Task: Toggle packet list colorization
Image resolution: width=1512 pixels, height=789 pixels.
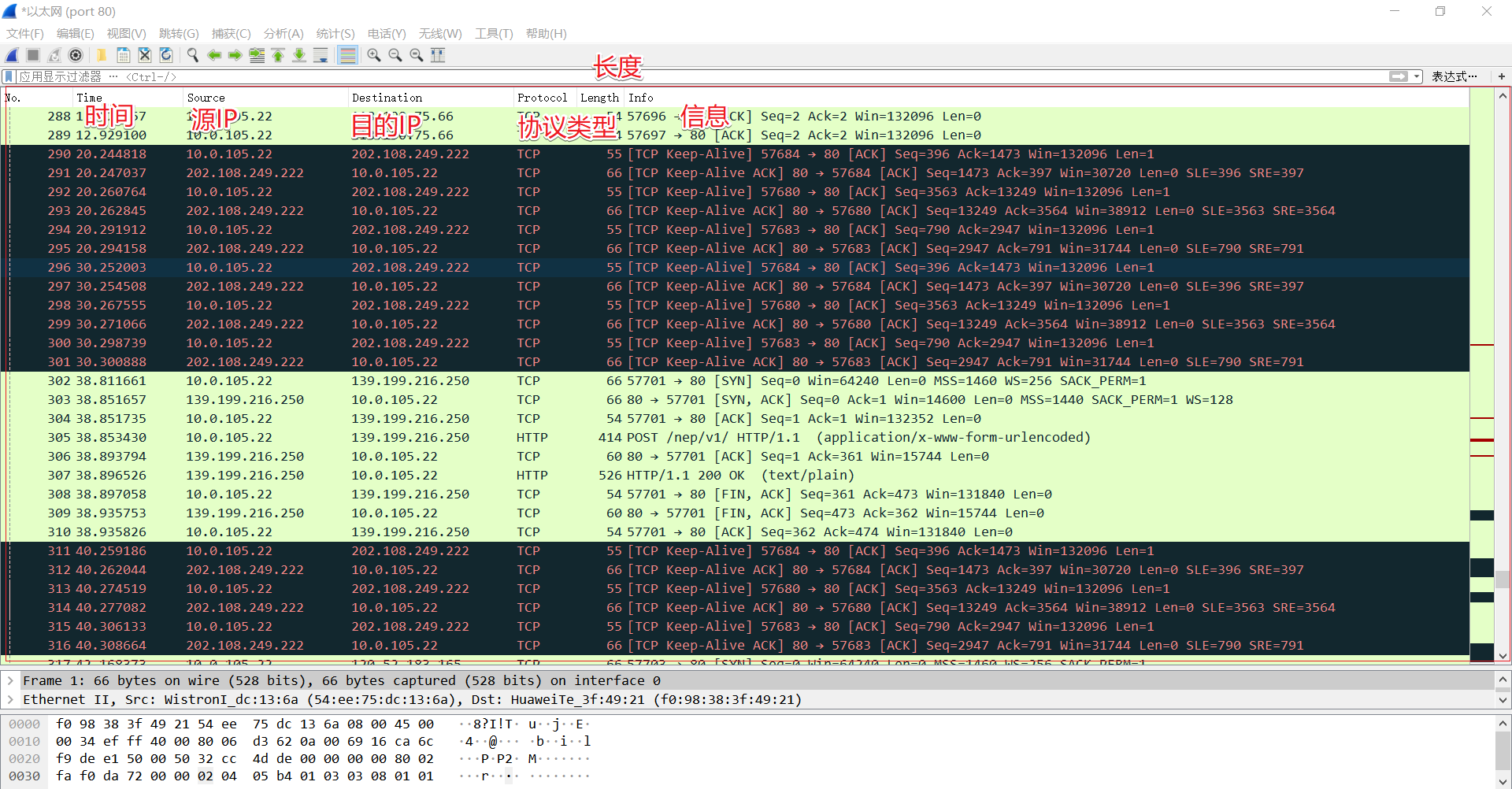Action: pos(347,55)
